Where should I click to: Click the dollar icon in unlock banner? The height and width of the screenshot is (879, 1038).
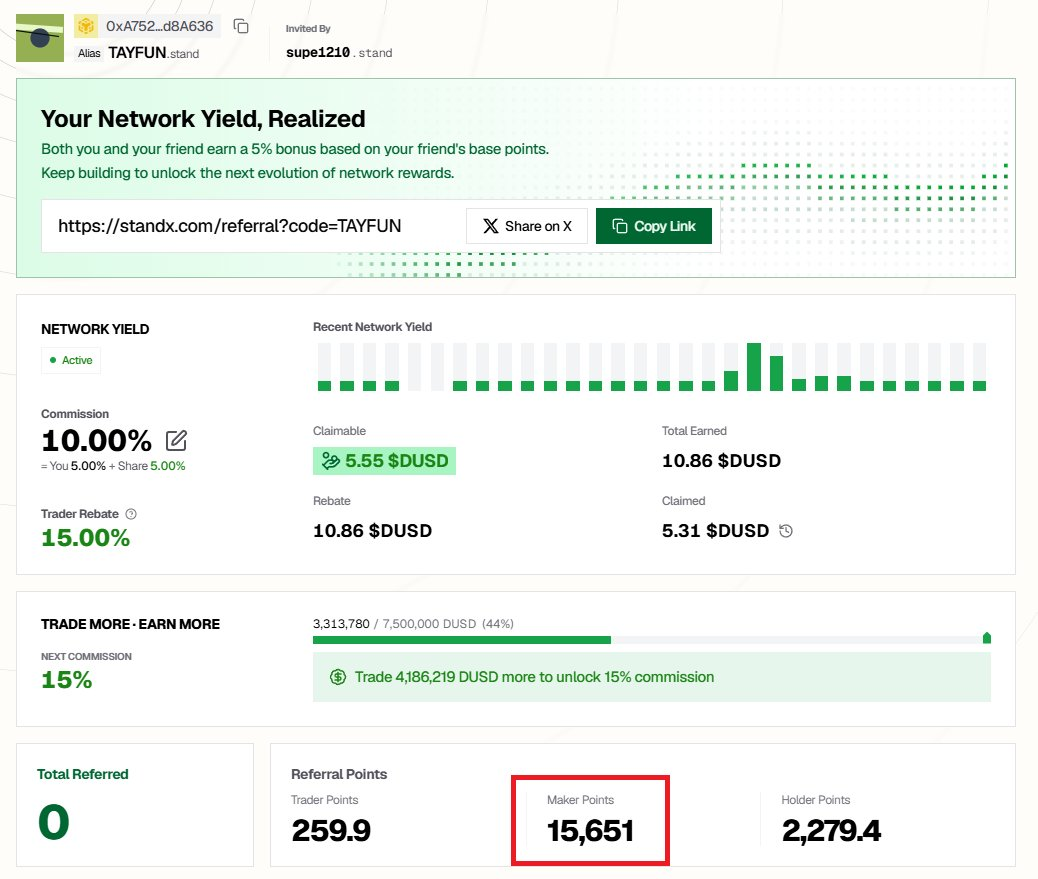[338, 677]
